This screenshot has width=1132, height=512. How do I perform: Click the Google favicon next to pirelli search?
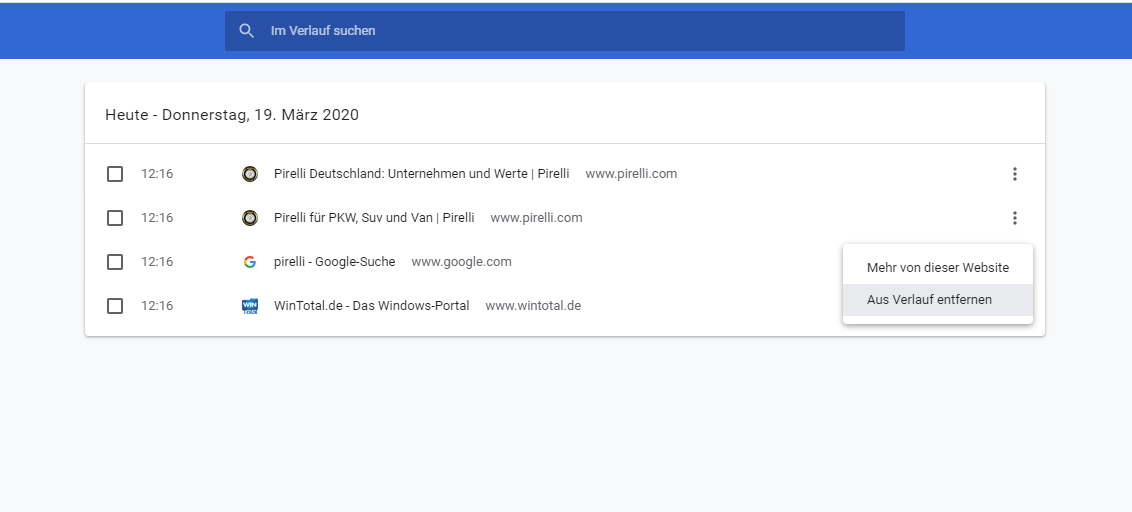tap(250, 262)
